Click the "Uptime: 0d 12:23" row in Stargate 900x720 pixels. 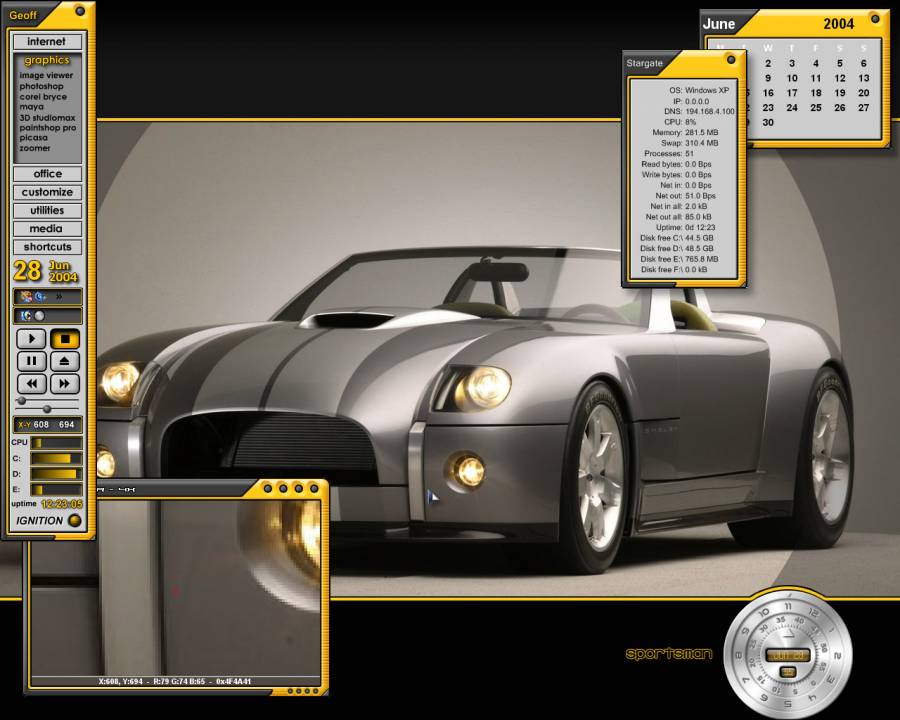point(685,227)
